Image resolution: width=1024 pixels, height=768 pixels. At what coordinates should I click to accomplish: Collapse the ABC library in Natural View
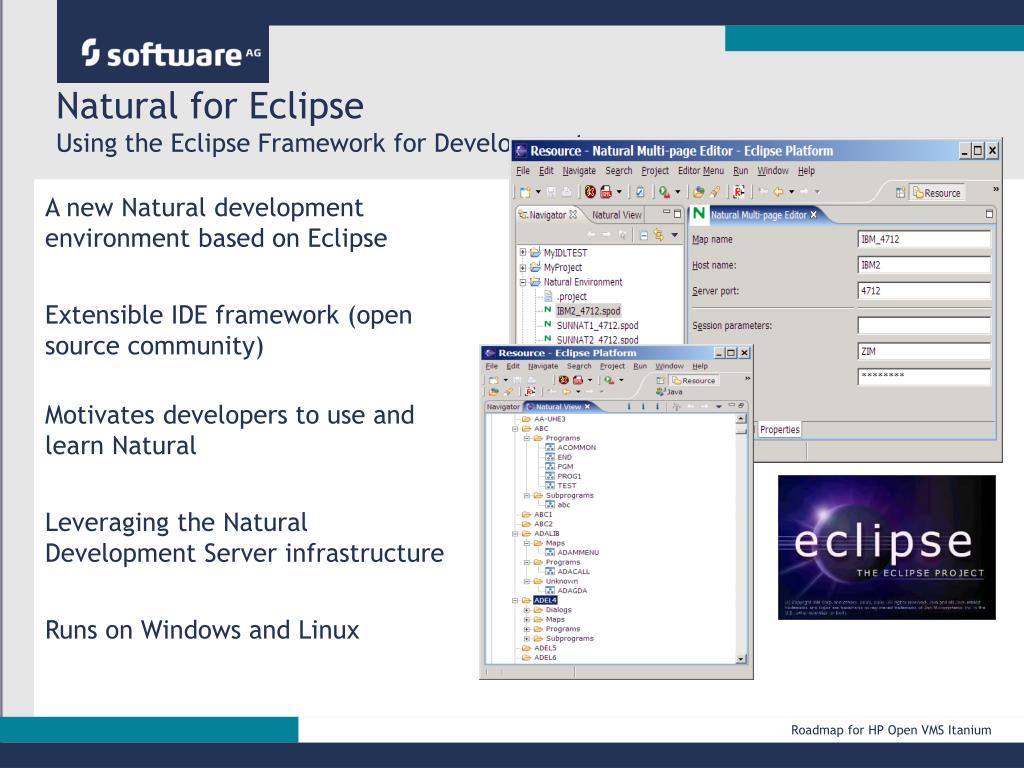[x=515, y=429]
